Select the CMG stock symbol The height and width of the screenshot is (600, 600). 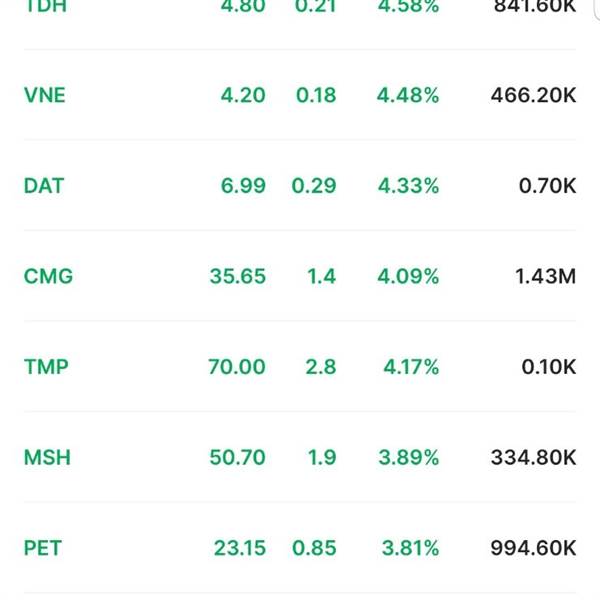pyautogui.click(x=48, y=276)
